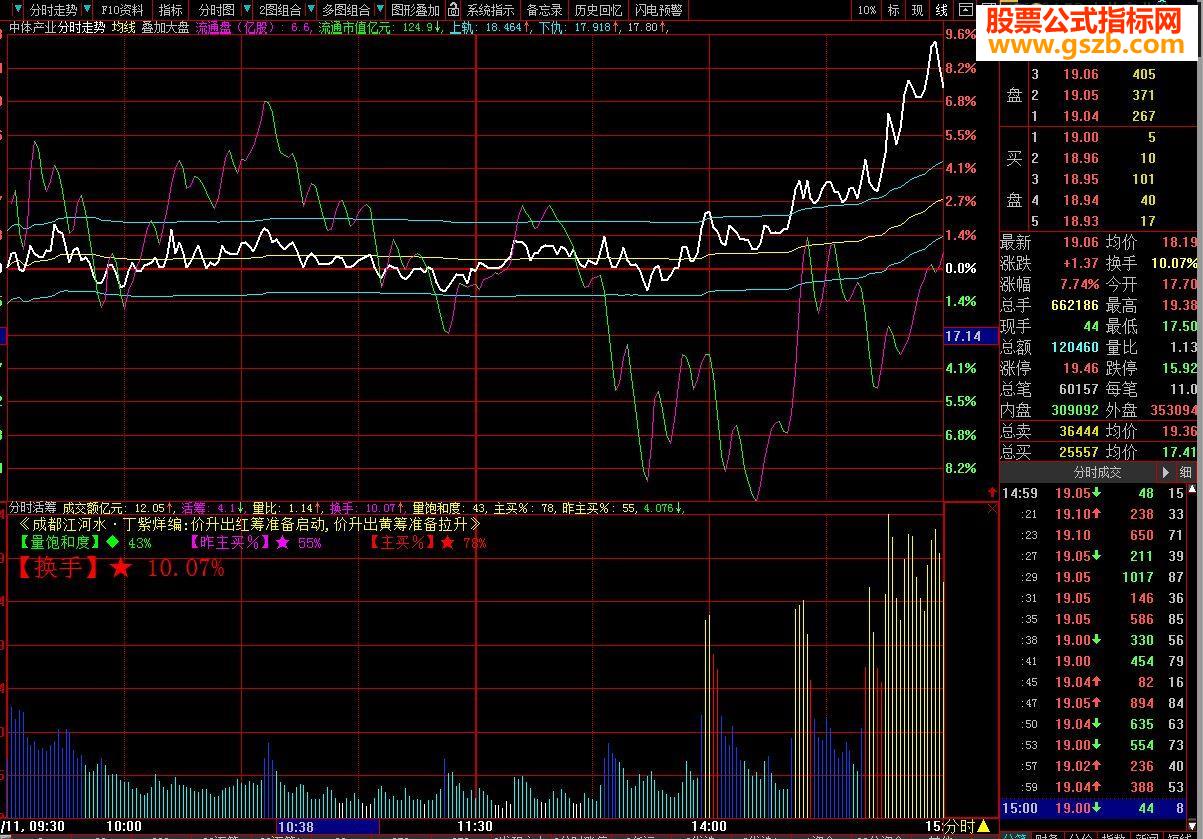The image size is (1203, 839).
Task: Click the 涨停 price 19.46
Action: pyautogui.click(x=1079, y=368)
